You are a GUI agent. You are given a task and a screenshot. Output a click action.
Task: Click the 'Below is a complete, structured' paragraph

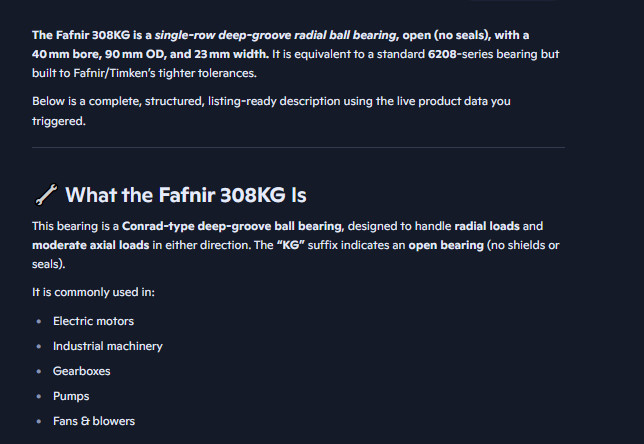tap(271, 111)
